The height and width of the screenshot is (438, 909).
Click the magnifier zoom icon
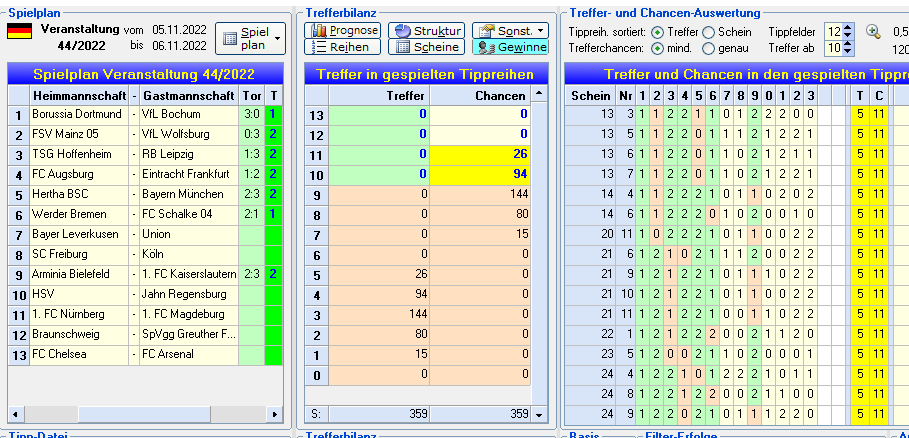[x=873, y=31]
